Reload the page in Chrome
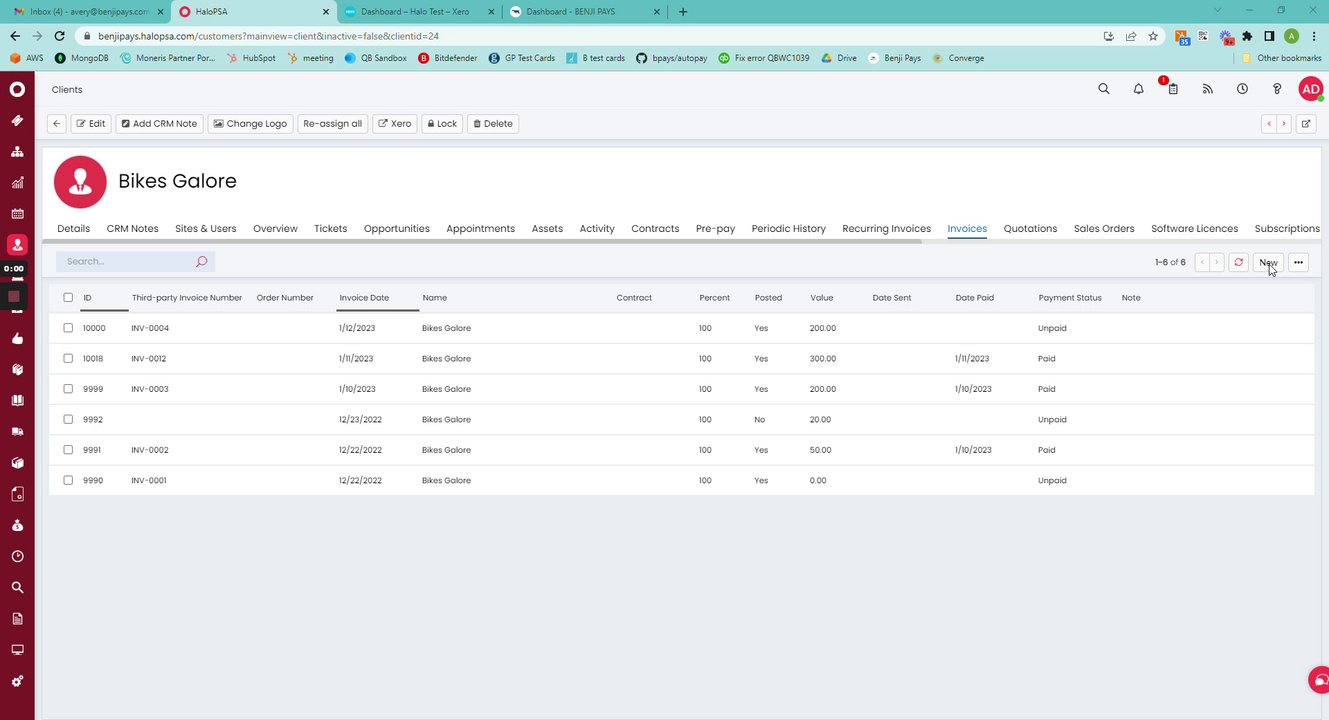The height and width of the screenshot is (720, 1329). [x=61, y=36]
